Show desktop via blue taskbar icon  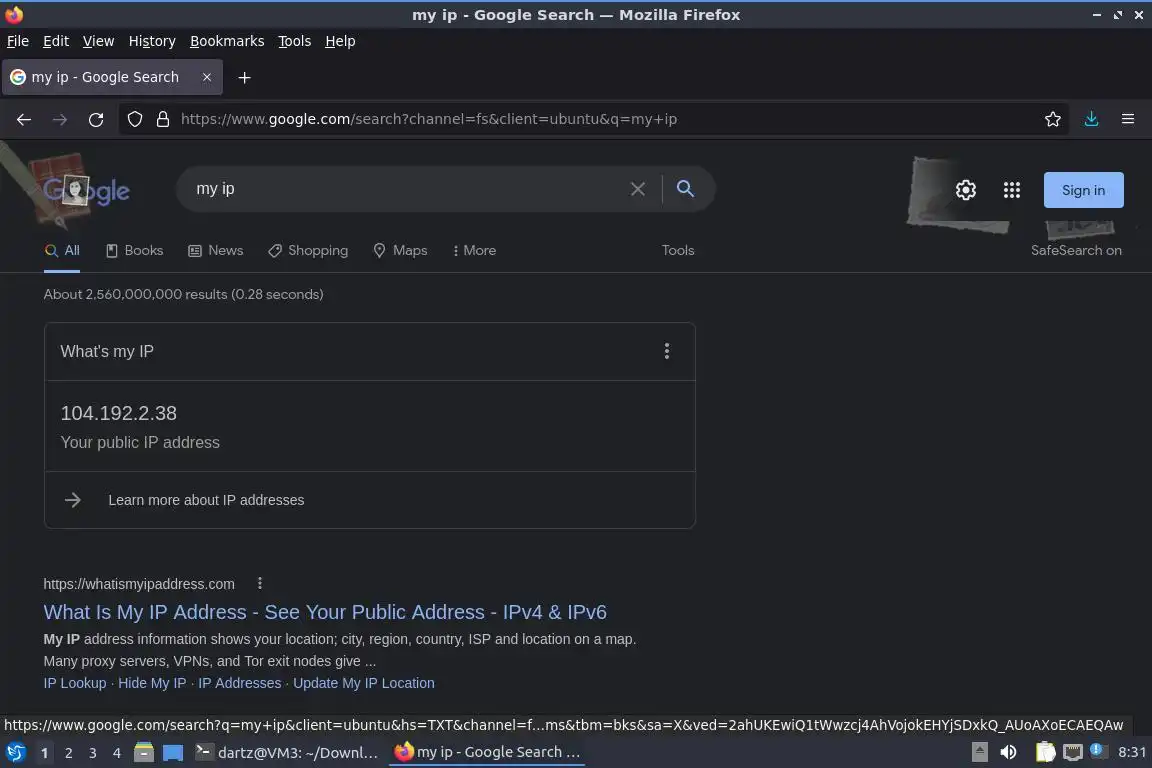coord(173,753)
